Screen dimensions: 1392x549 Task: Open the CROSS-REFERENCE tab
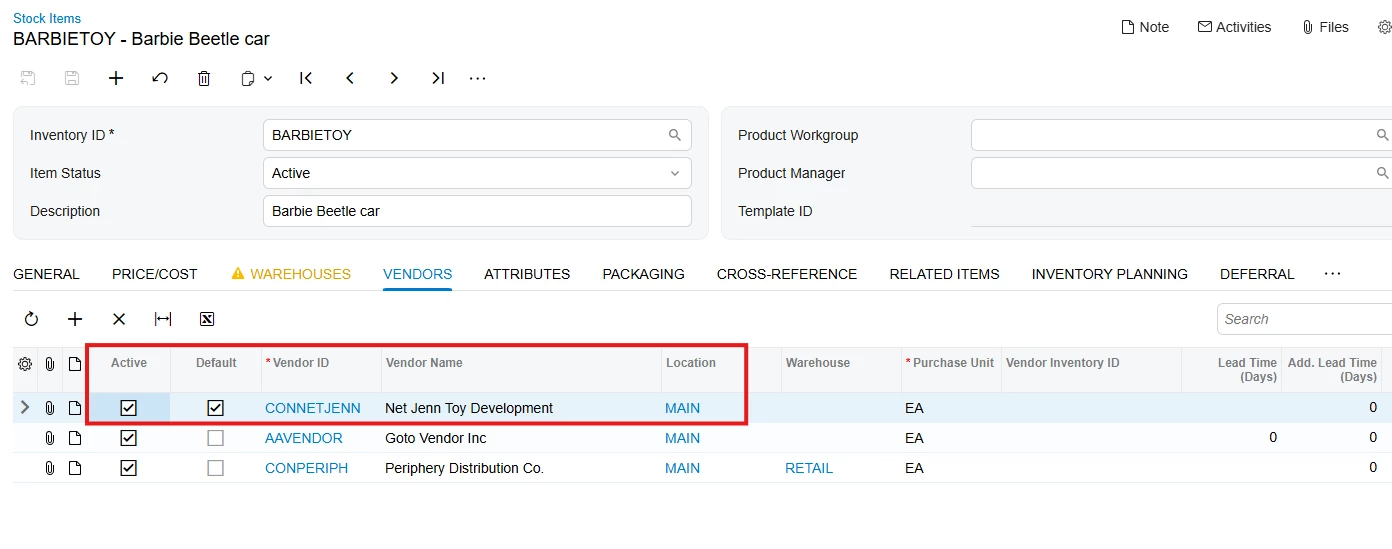click(x=787, y=274)
